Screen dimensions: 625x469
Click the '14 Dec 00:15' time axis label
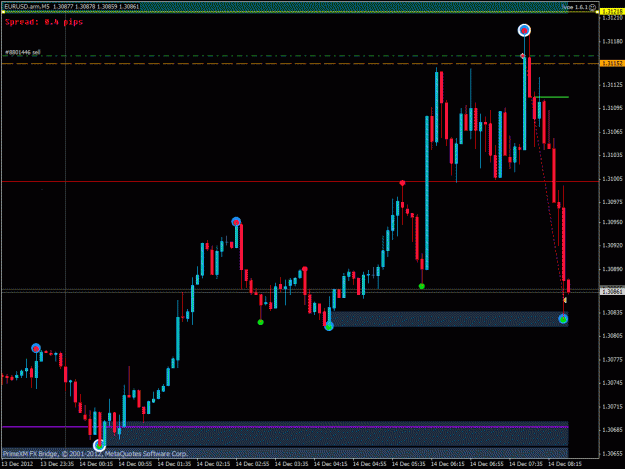96,464
